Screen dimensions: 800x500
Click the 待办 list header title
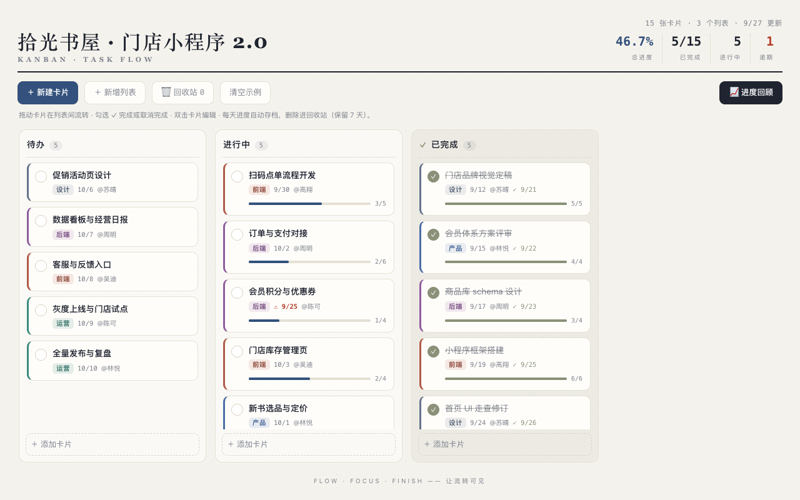tap(35, 145)
